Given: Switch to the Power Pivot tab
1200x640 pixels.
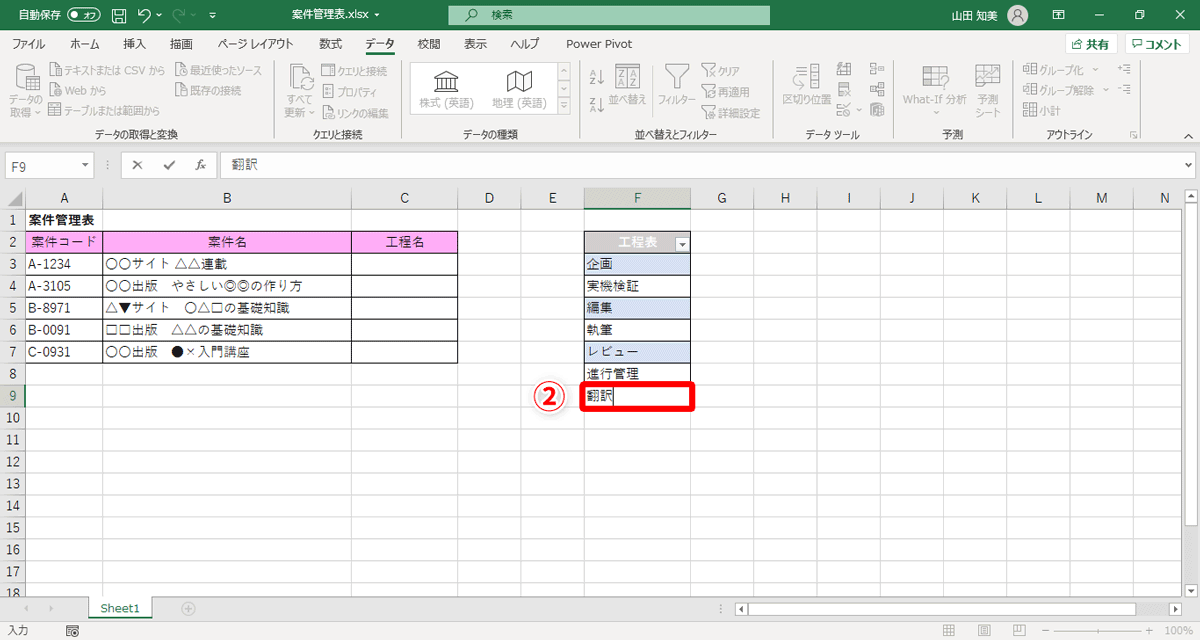Looking at the screenshot, I should [x=598, y=44].
